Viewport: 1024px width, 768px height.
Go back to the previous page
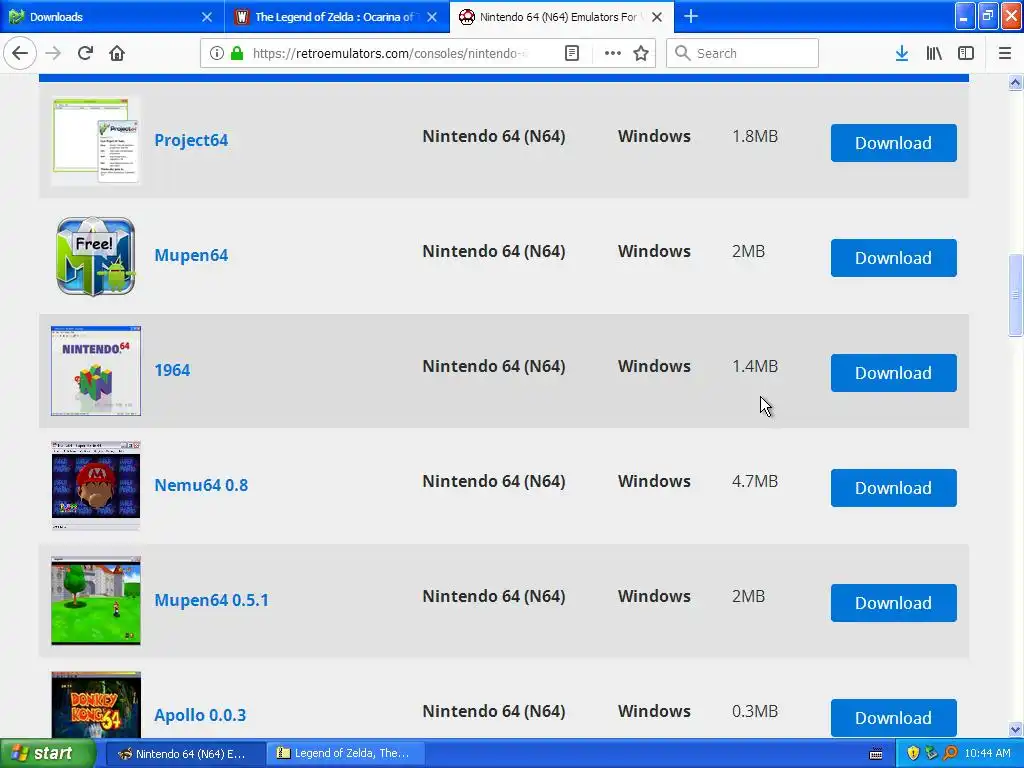click(20, 53)
